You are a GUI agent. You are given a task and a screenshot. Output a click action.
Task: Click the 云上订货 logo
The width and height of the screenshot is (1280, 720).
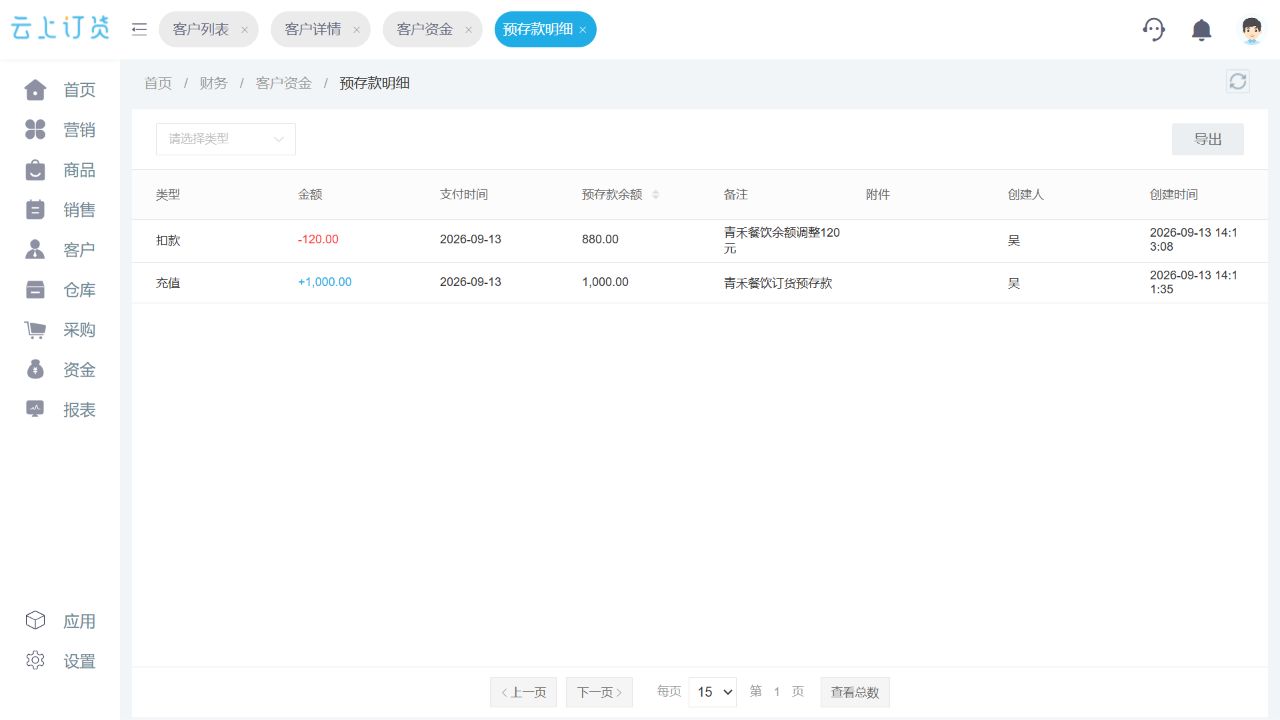pos(60,29)
